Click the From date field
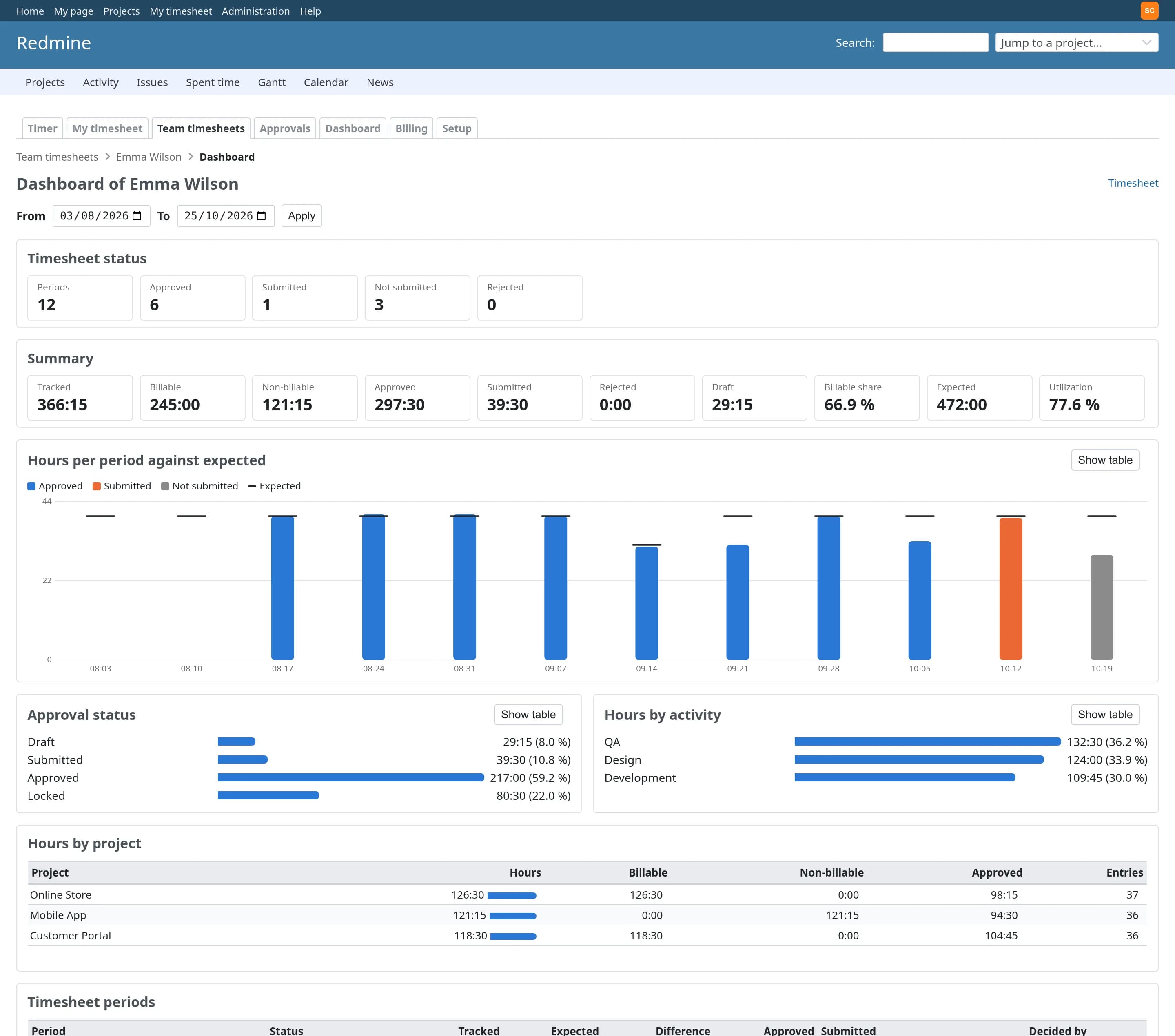The width and height of the screenshot is (1175, 1036). coord(101,215)
